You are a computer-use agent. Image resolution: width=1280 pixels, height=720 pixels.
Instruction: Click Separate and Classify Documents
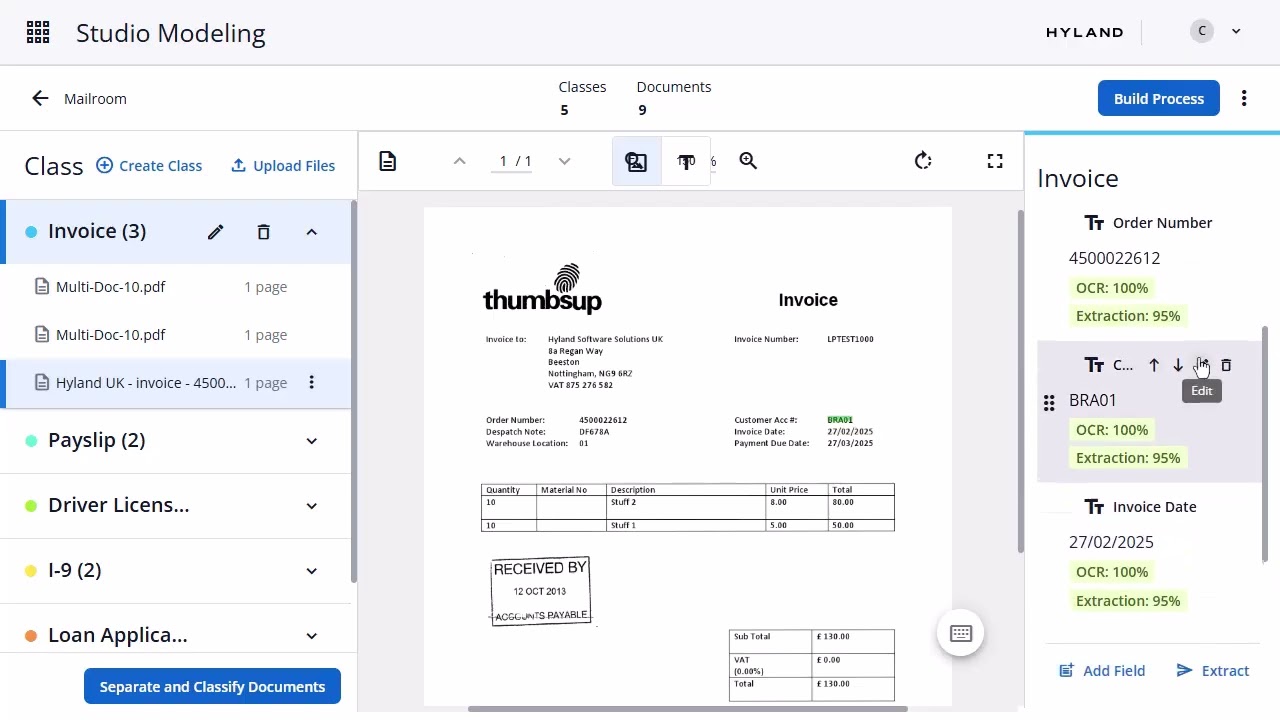[212, 687]
